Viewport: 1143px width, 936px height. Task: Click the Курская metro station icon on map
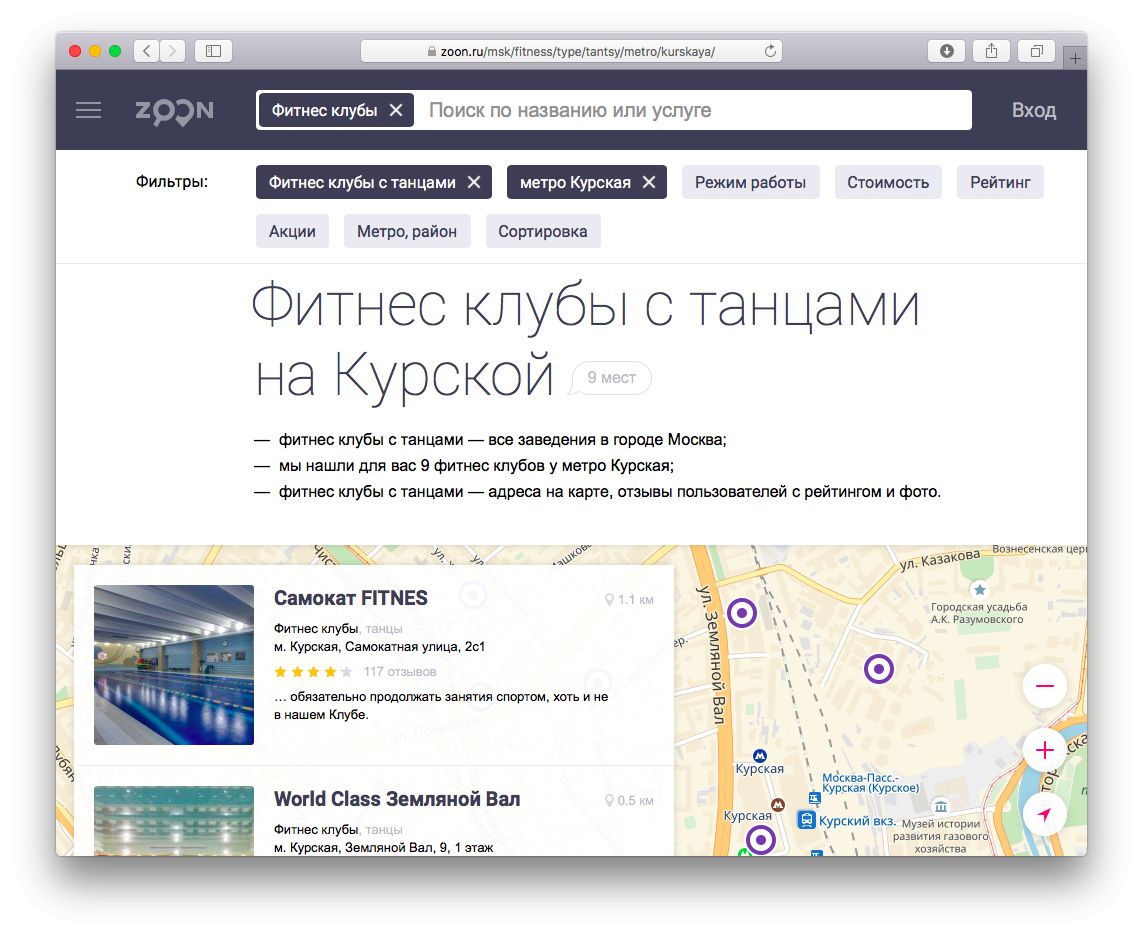(x=760, y=755)
